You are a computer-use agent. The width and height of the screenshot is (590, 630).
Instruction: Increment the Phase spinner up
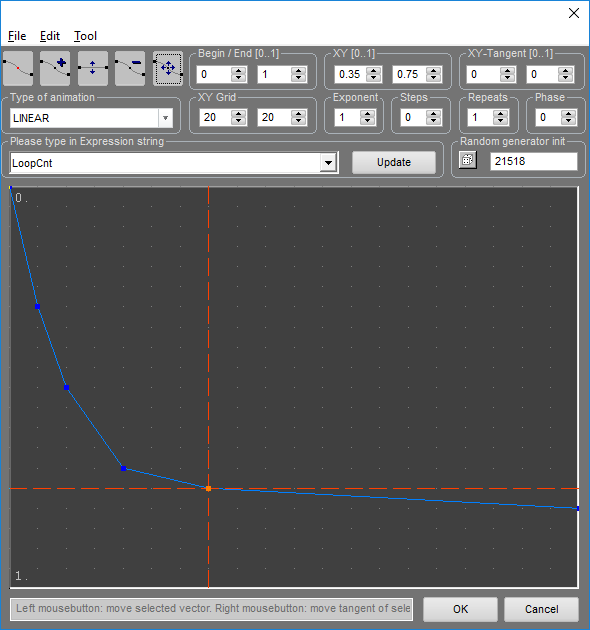point(568,113)
